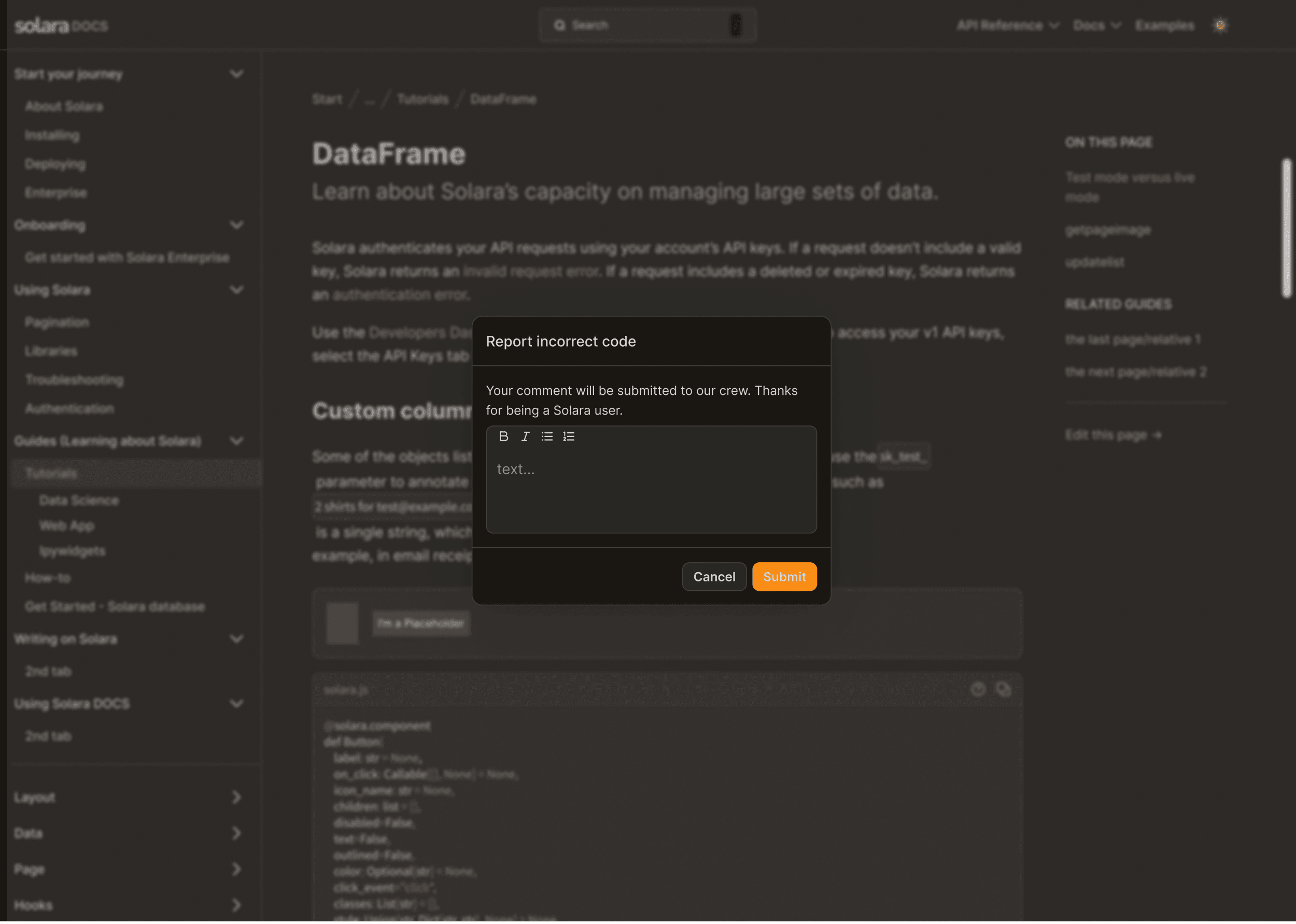Open Installing page in sidebar
Viewport: 1296px width, 924px height.
52,135
